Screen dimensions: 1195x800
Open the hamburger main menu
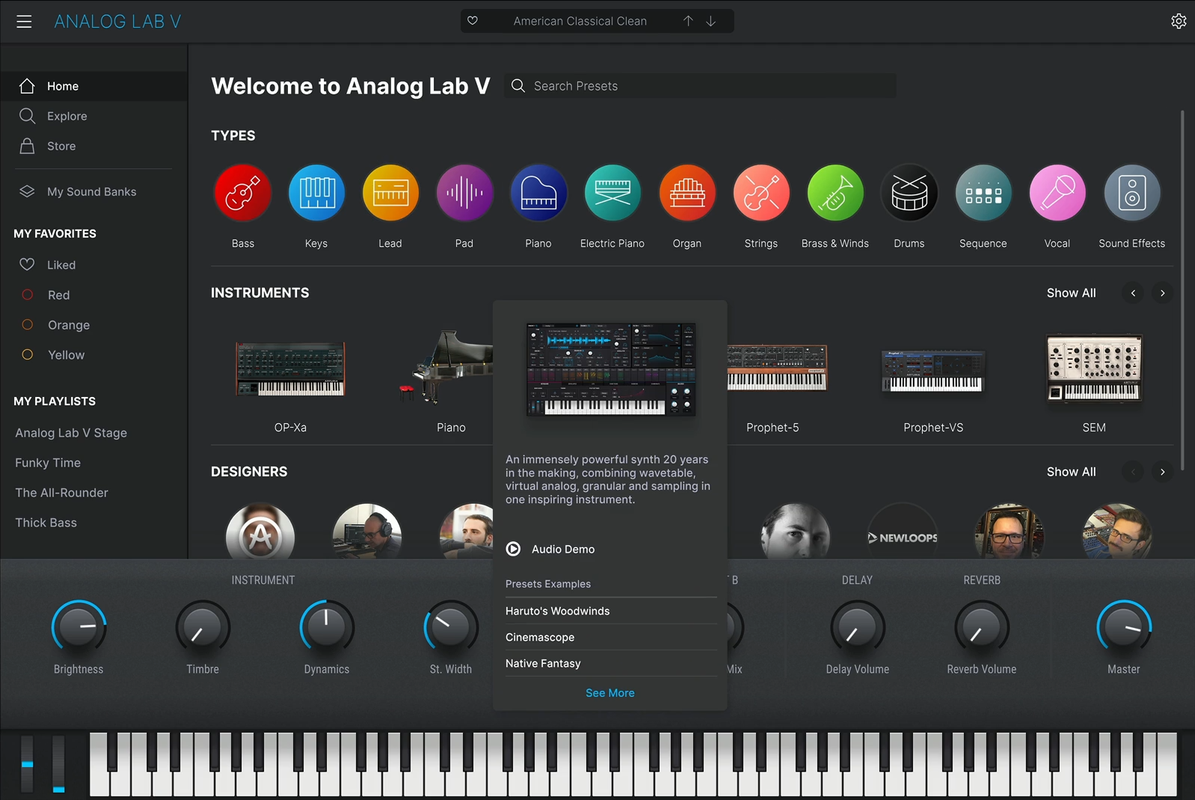tap(24, 21)
